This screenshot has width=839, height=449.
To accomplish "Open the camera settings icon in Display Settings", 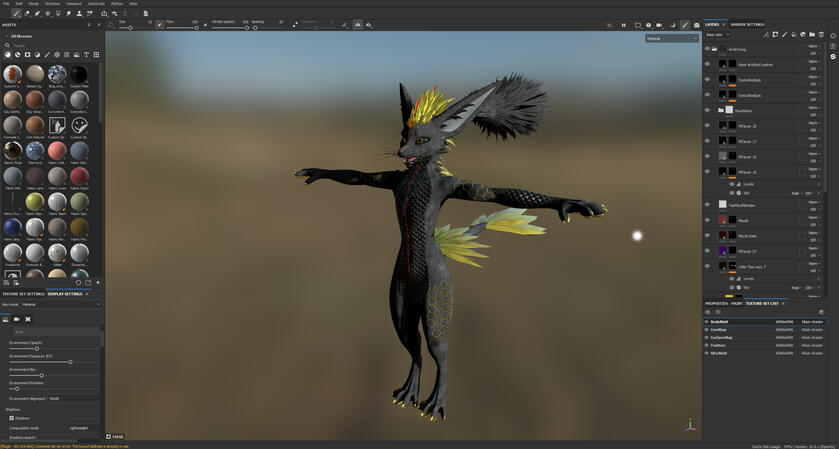I will (16, 319).
